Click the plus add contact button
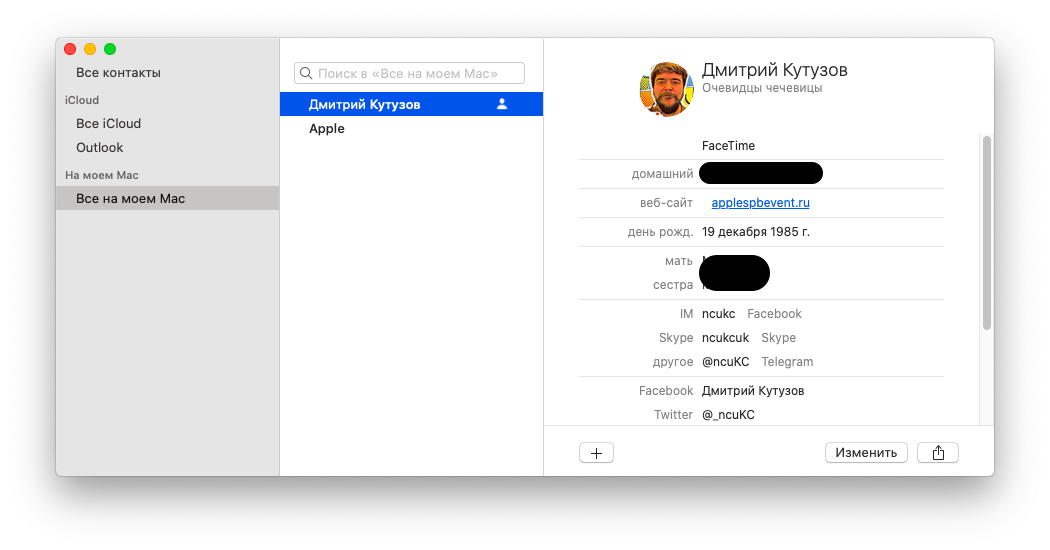Screen dimensions: 1050x550 point(596,453)
